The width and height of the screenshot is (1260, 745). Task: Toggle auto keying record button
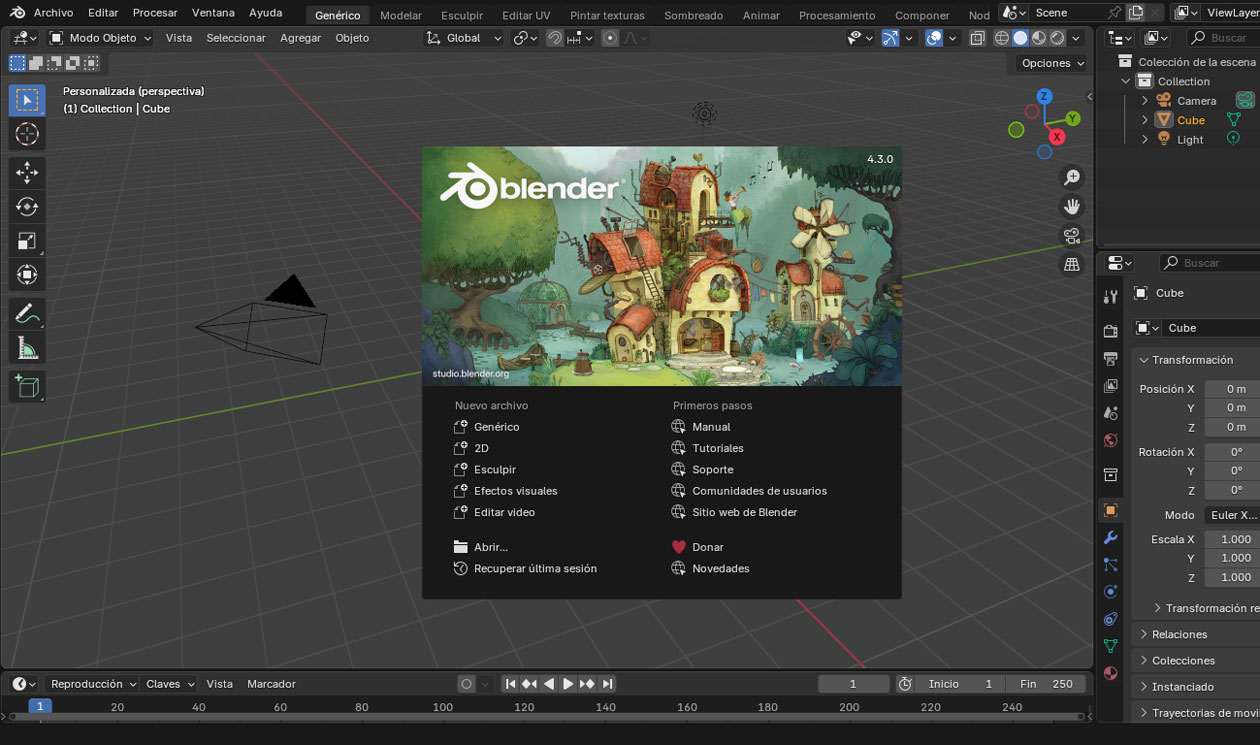coord(466,684)
